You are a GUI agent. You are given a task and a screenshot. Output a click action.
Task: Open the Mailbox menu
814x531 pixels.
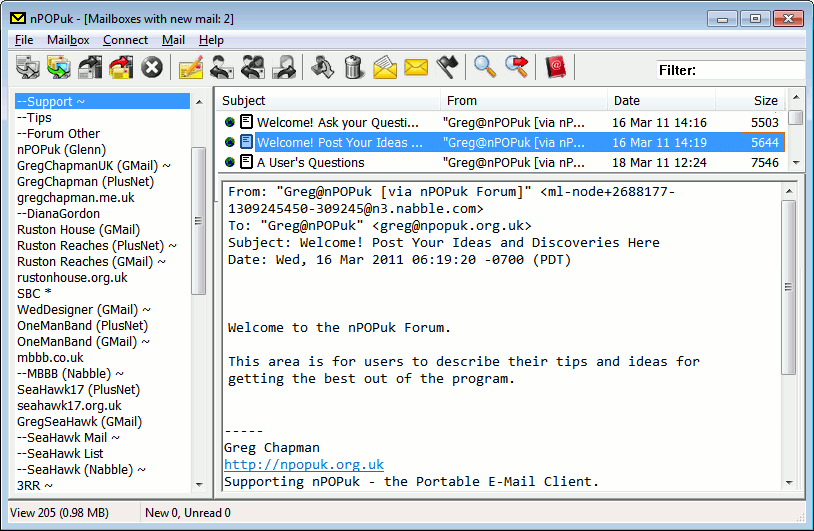coord(68,40)
